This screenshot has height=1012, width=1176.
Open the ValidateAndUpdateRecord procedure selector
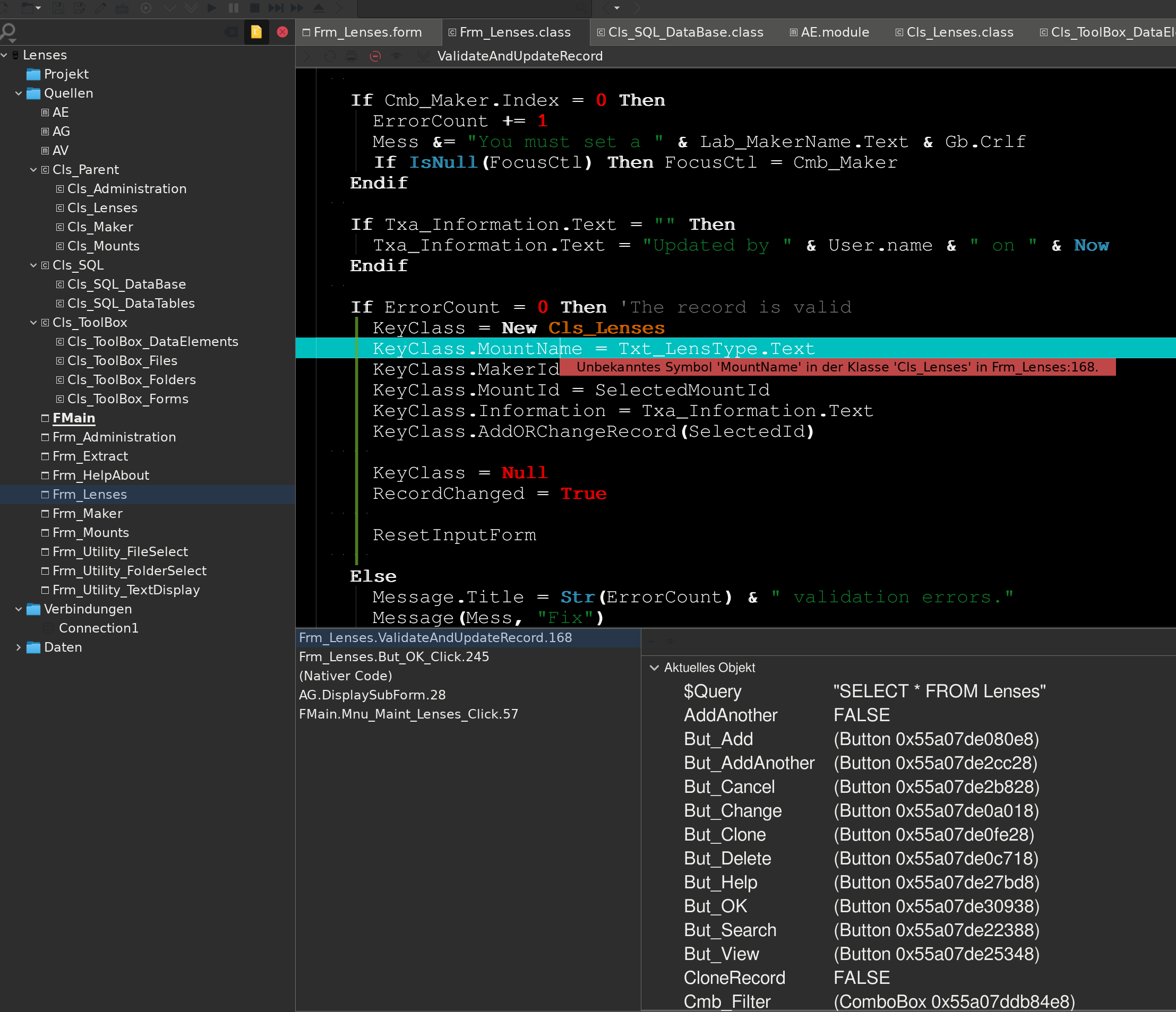pos(519,56)
